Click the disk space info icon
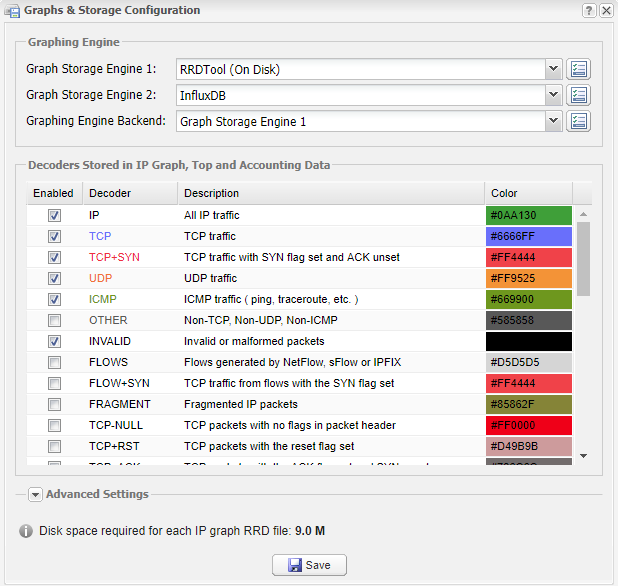Image resolution: width=618 pixels, height=586 pixels. 26,530
